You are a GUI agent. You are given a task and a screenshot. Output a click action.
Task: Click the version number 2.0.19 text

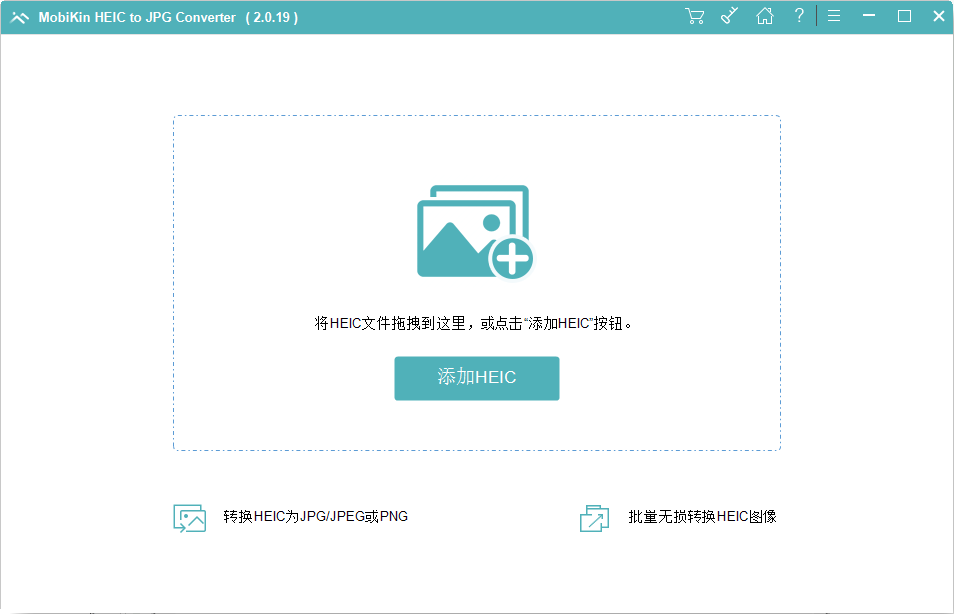tap(271, 17)
